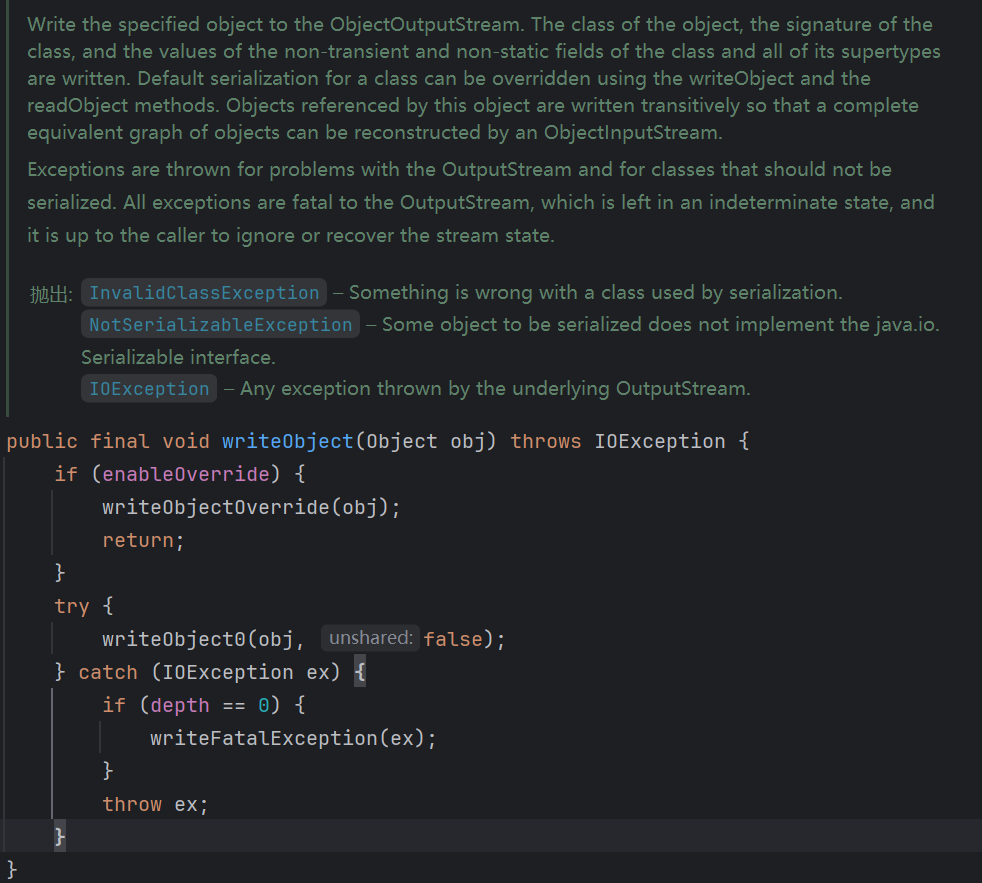Screen dimensions: 982x883
Task: Open the IOException link in the throws list
Action: tap(149, 389)
